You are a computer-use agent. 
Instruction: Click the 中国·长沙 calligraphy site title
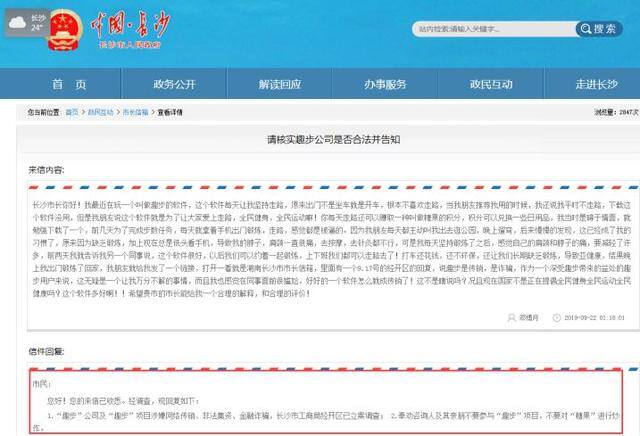pos(129,24)
